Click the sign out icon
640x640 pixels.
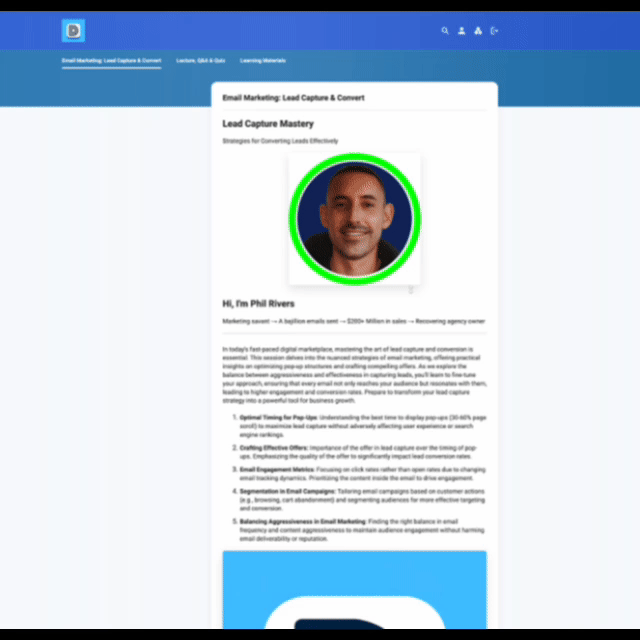tap(494, 31)
